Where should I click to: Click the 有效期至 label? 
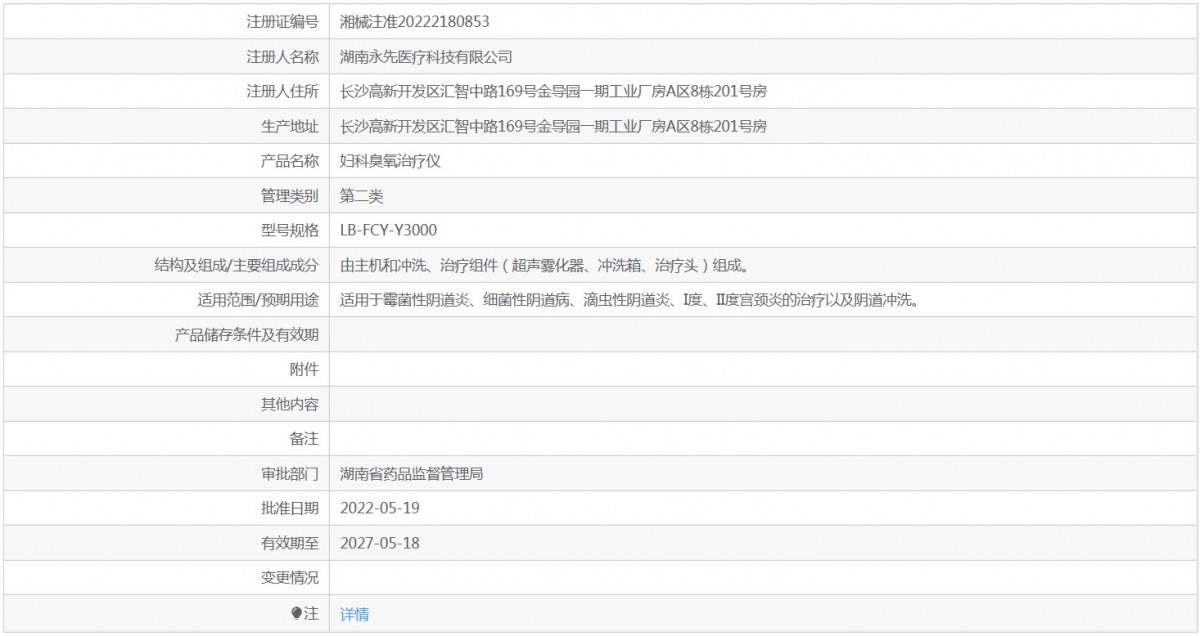(289, 543)
